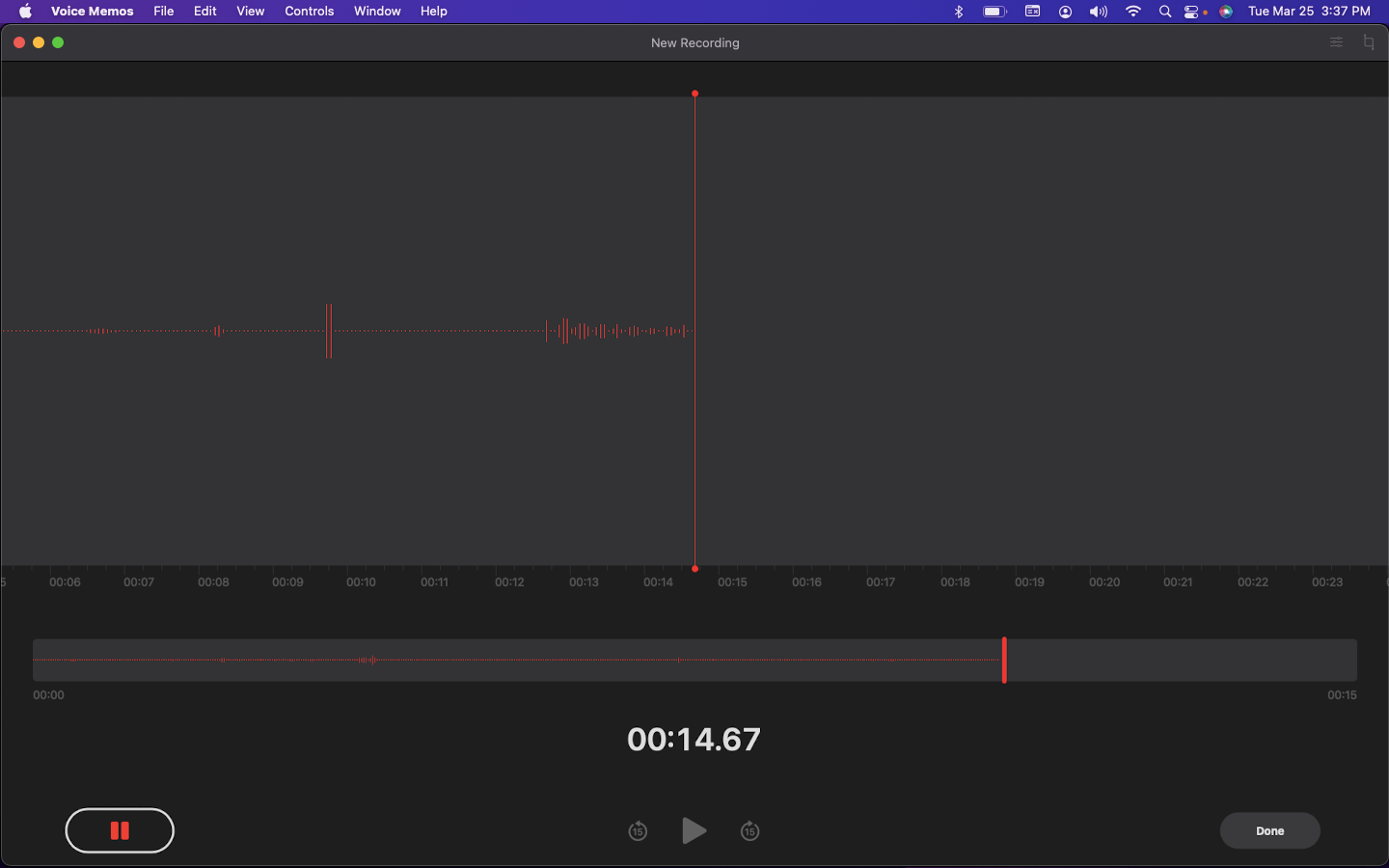The height and width of the screenshot is (868, 1389).
Task: Click the 00:18 mark on the timeline ruler
Action: coord(955,583)
